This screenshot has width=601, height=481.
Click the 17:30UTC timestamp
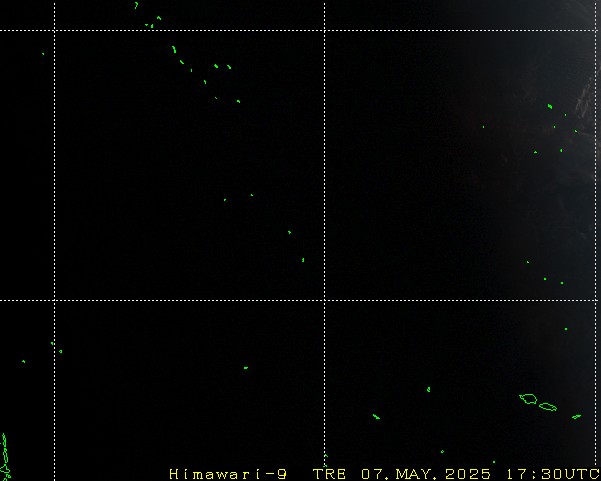[x=553, y=474]
